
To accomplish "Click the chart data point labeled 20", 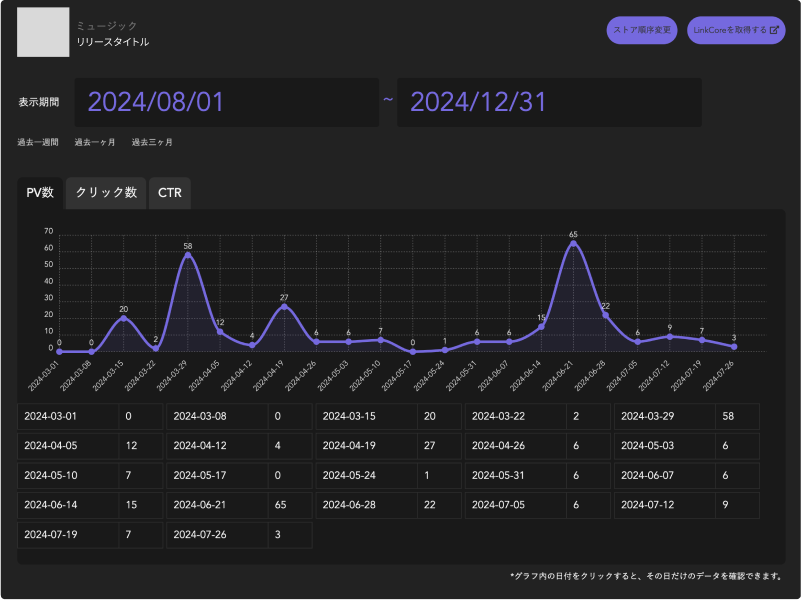I will [x=123, y=318].
